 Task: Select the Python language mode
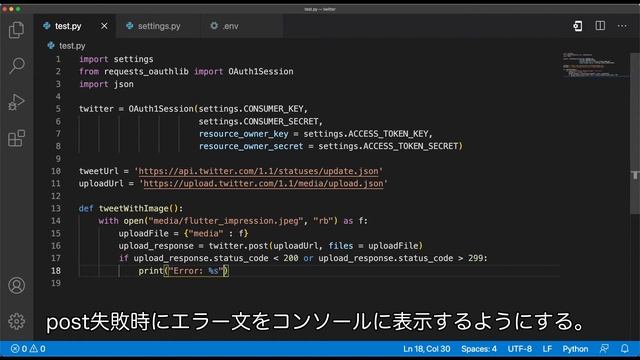pos(575,349)
